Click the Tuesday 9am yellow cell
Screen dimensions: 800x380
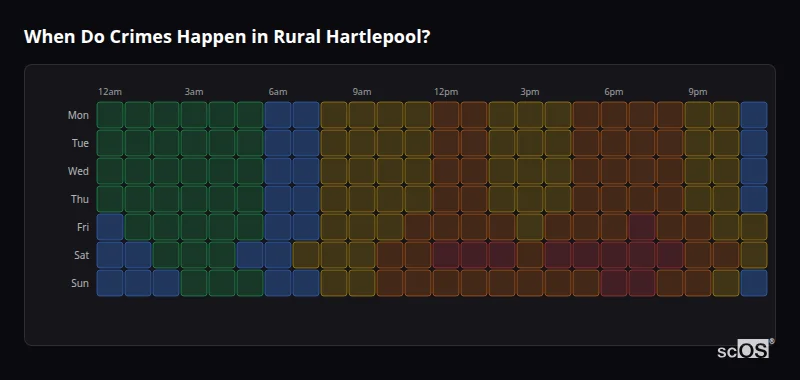click(x=362, y=143)
